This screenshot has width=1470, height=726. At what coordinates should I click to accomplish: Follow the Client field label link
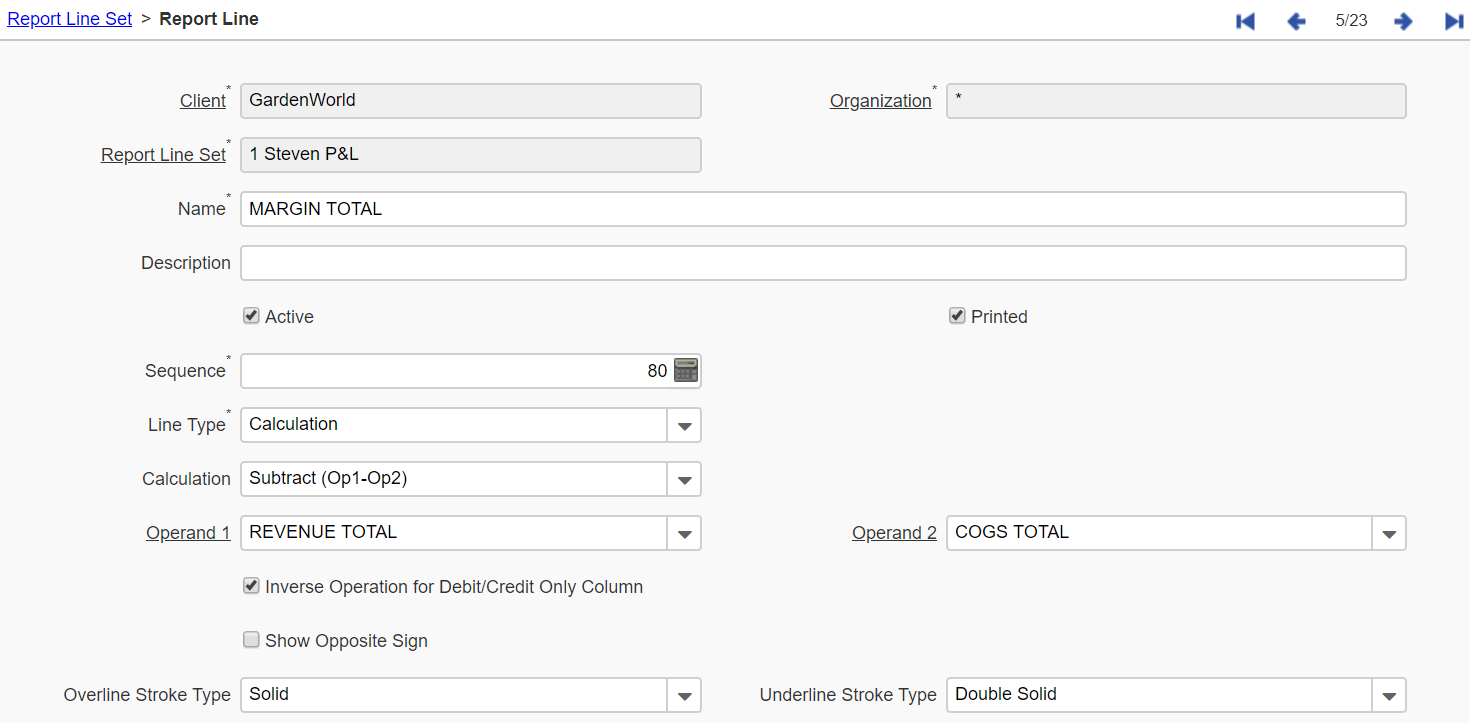tap(202, 100)
